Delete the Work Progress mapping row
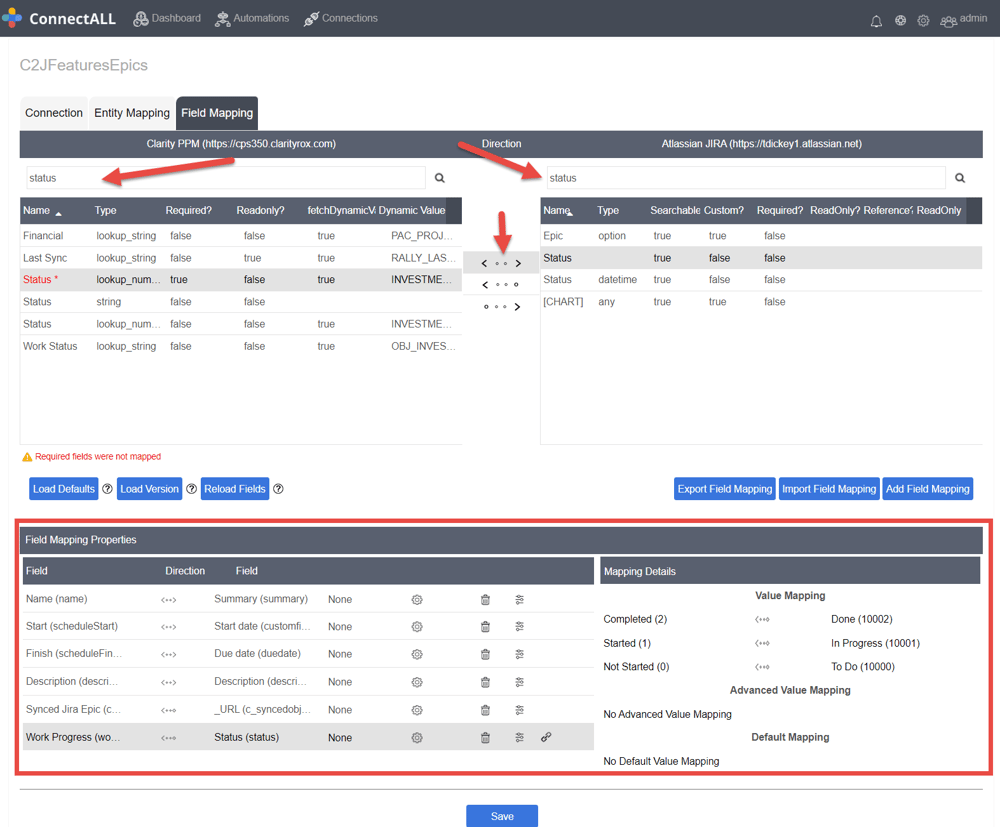1000x827 pixels. [485, 738]
